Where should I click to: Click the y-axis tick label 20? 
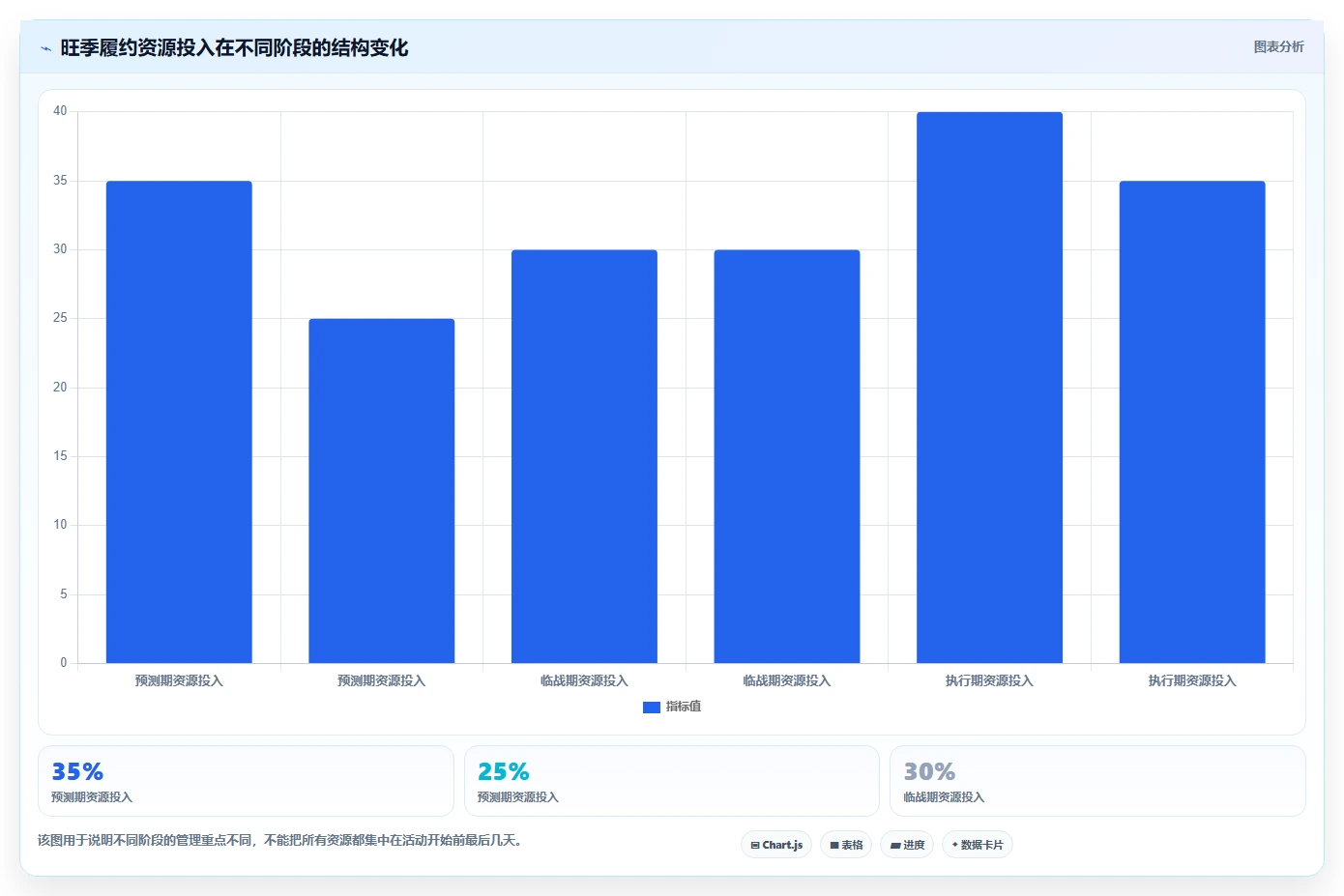coord(60,388)
